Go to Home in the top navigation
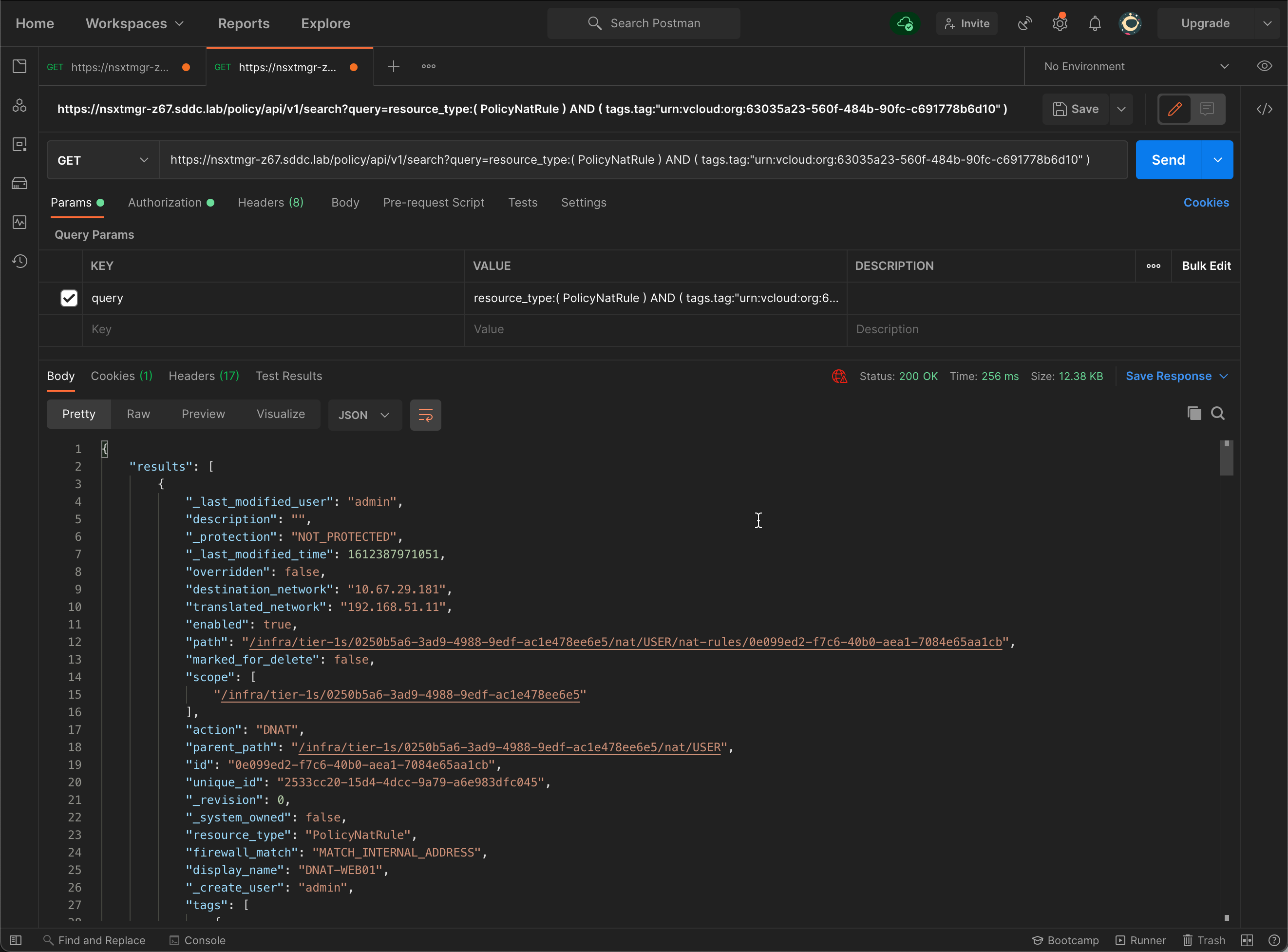1288x952 pixels. coord(35,23)
